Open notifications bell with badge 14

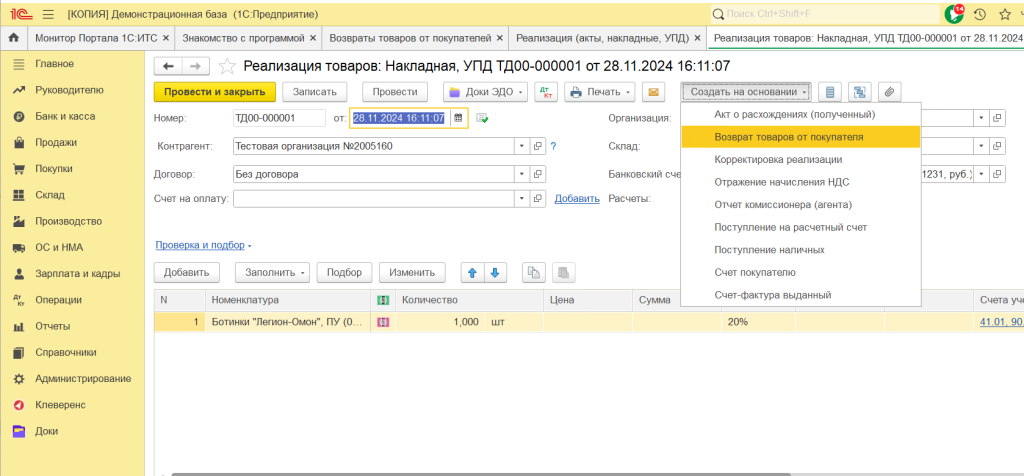(x=955, y=14)
